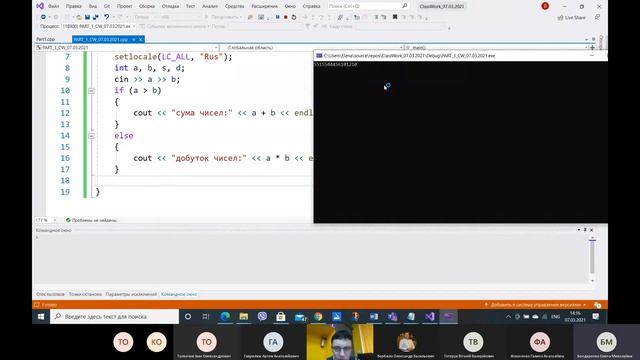
Task: Collapse the if block on line 10
Action: coord(91,91)
